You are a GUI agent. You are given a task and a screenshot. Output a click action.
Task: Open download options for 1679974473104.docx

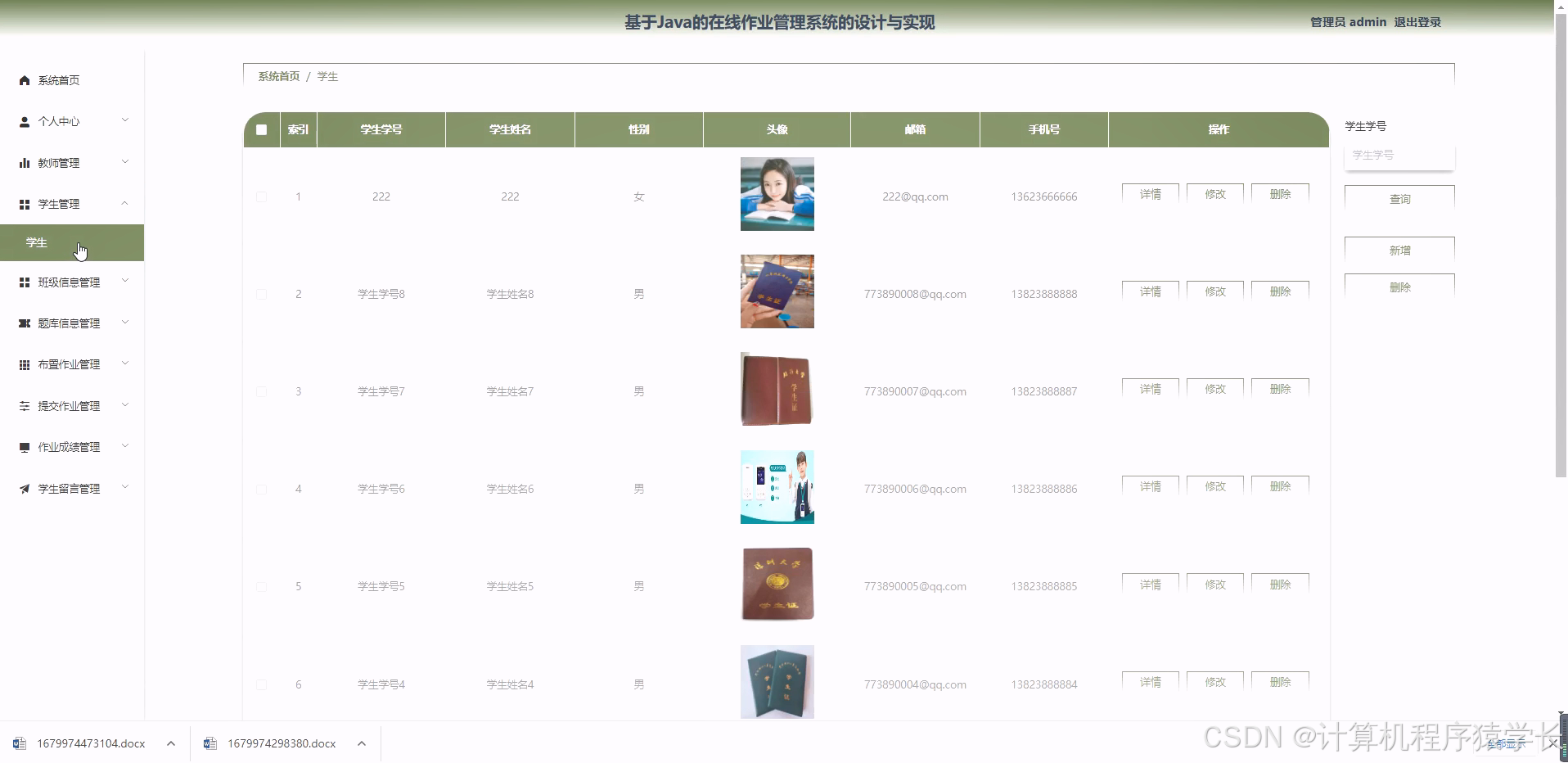(x=171, y=743)
